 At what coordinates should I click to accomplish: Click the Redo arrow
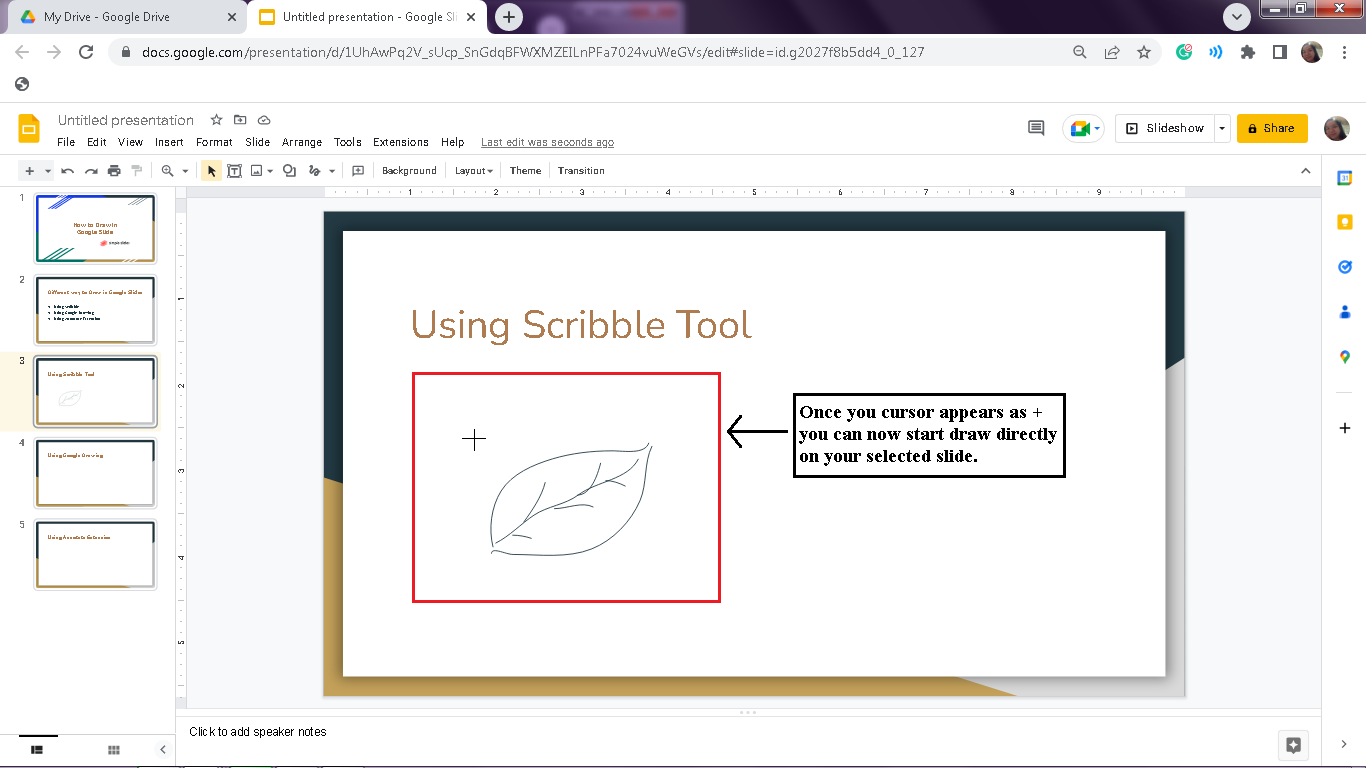click(x=91, y=171)
